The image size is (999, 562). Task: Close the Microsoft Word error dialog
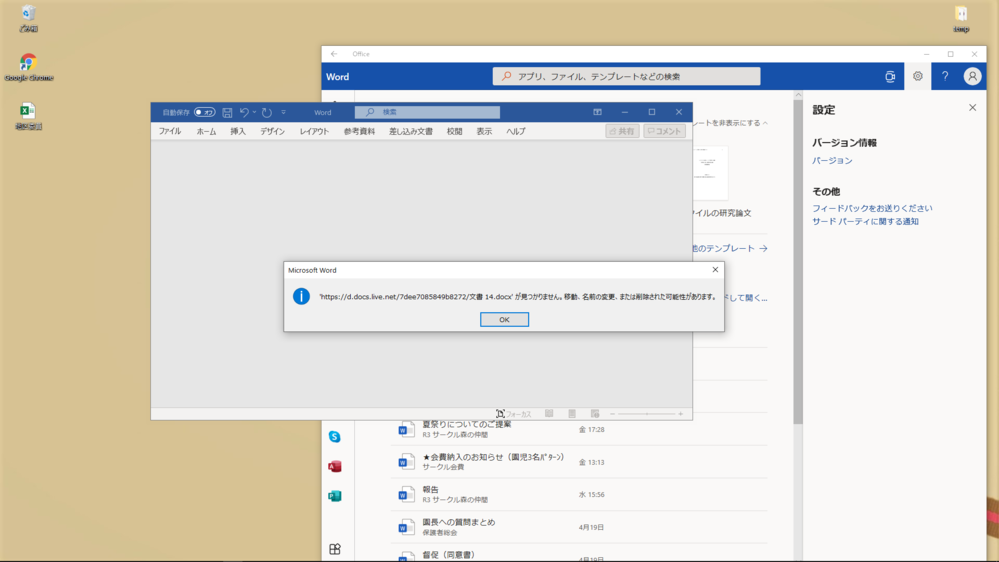(715, 270)
